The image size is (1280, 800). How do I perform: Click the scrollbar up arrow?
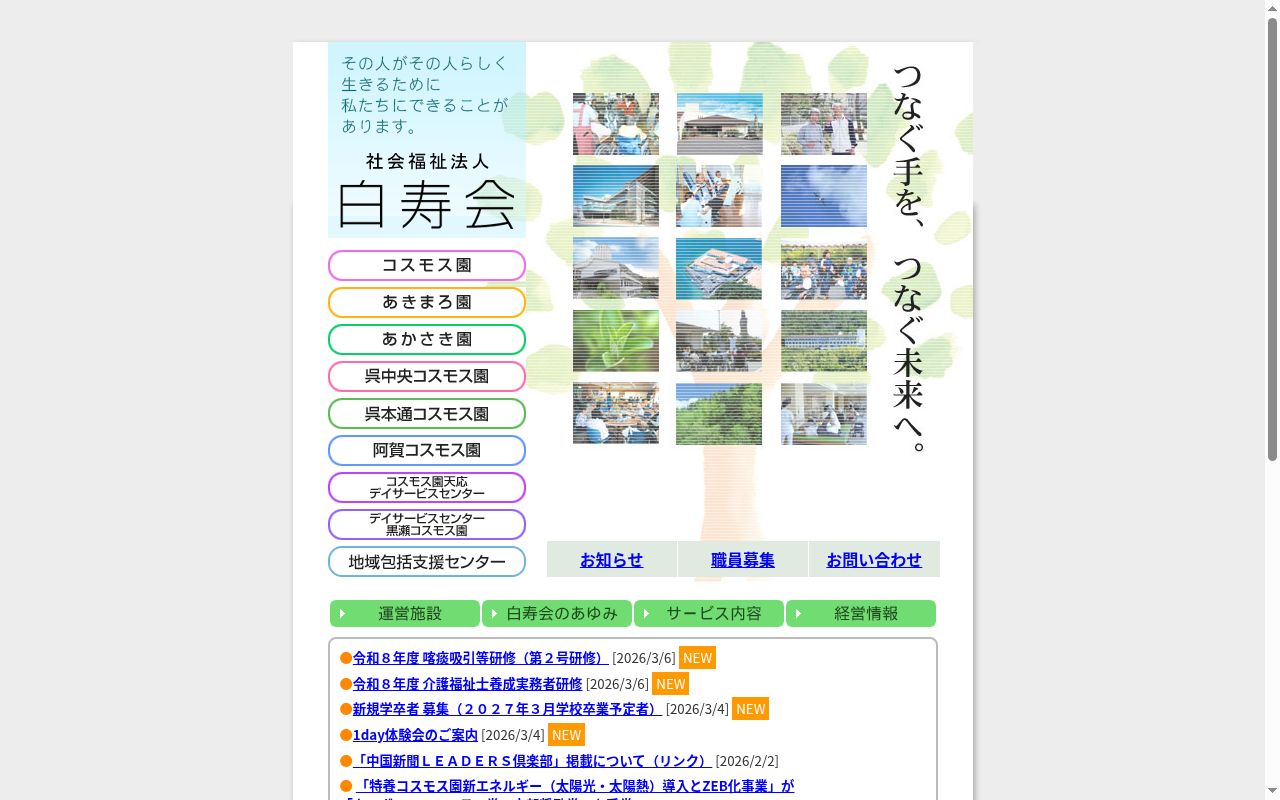[x=1272, y=7]
